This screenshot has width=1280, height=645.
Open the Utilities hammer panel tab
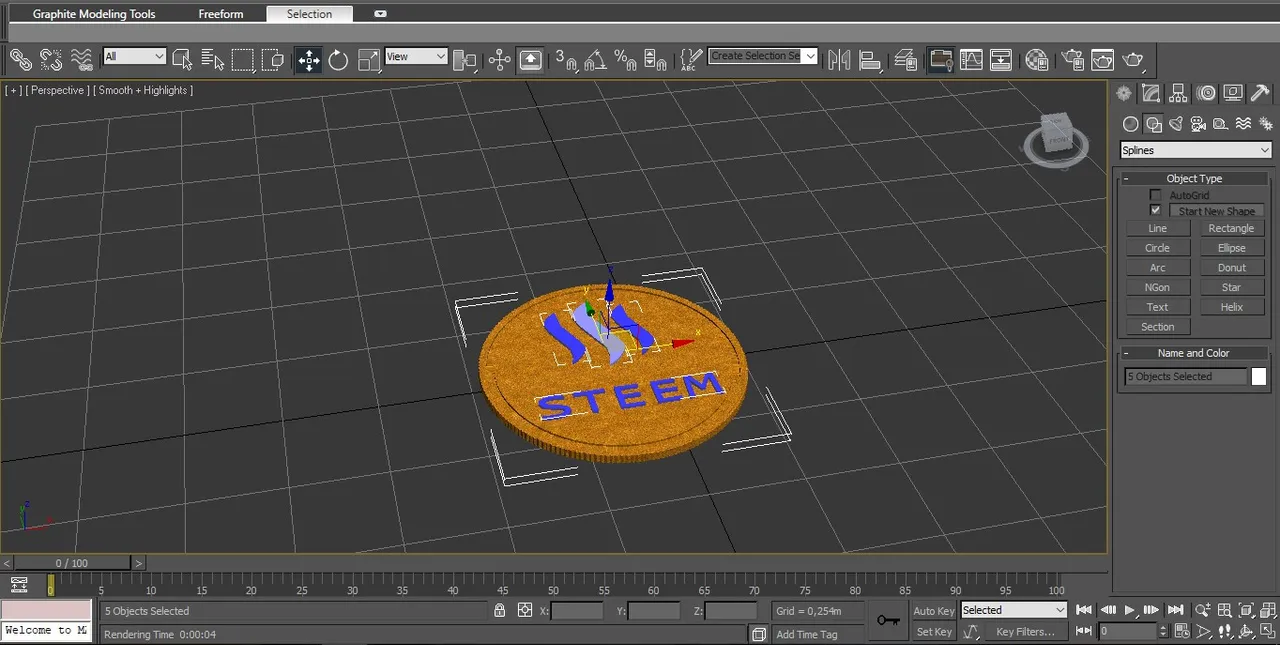[x=1260, y=93]
